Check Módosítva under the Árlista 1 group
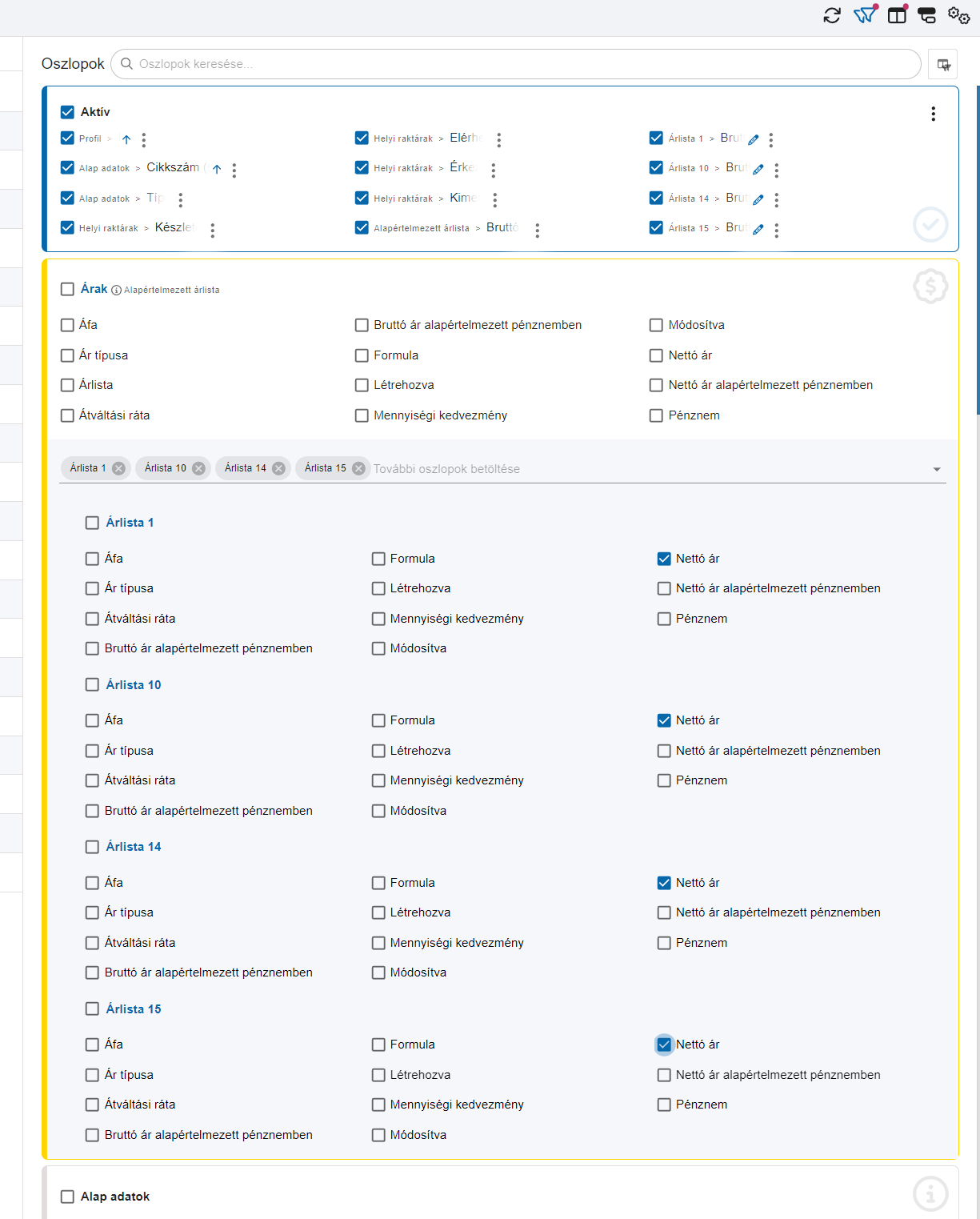The image size is (980, 1219). coord(379,648)
